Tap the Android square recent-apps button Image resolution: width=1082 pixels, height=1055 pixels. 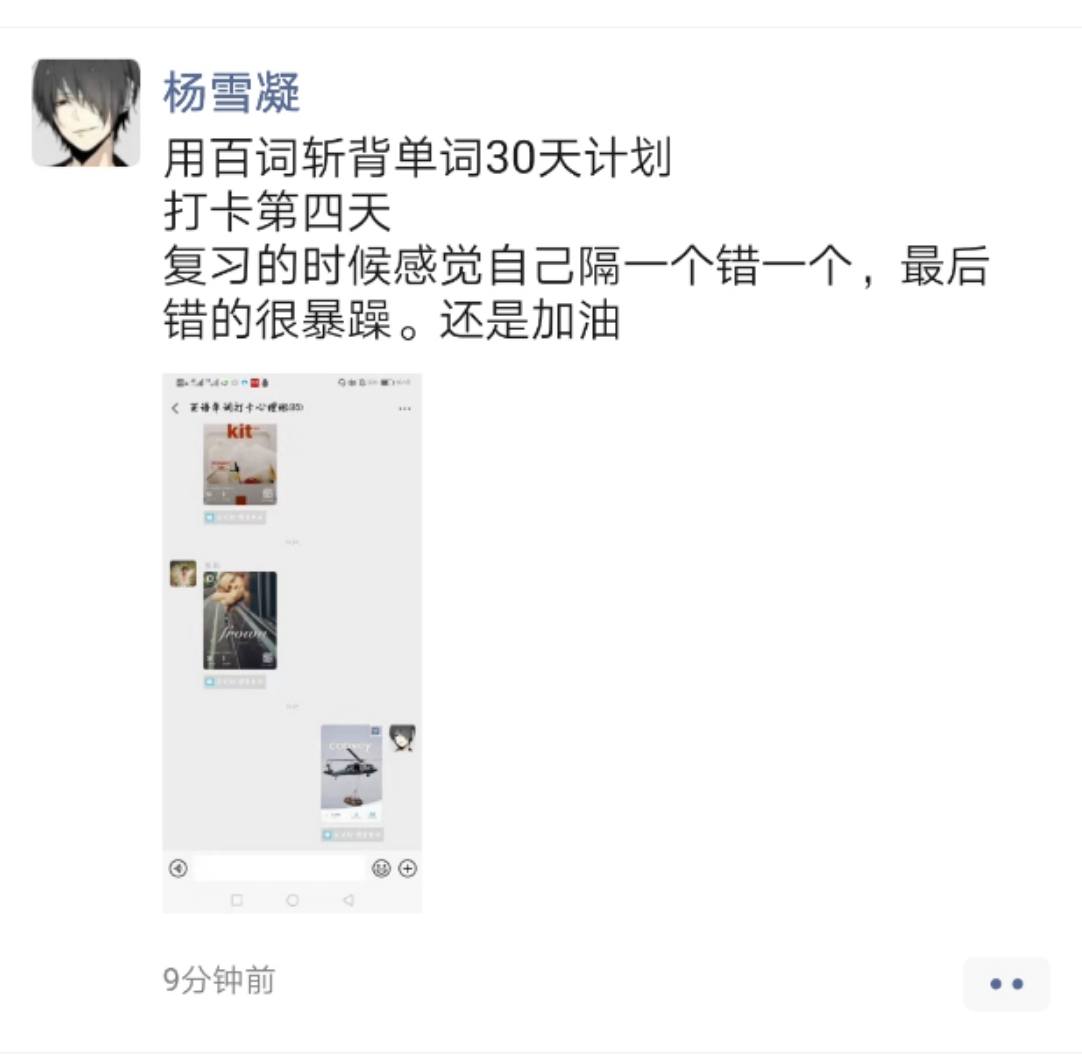pyautogui.click(x=237, y=900)
